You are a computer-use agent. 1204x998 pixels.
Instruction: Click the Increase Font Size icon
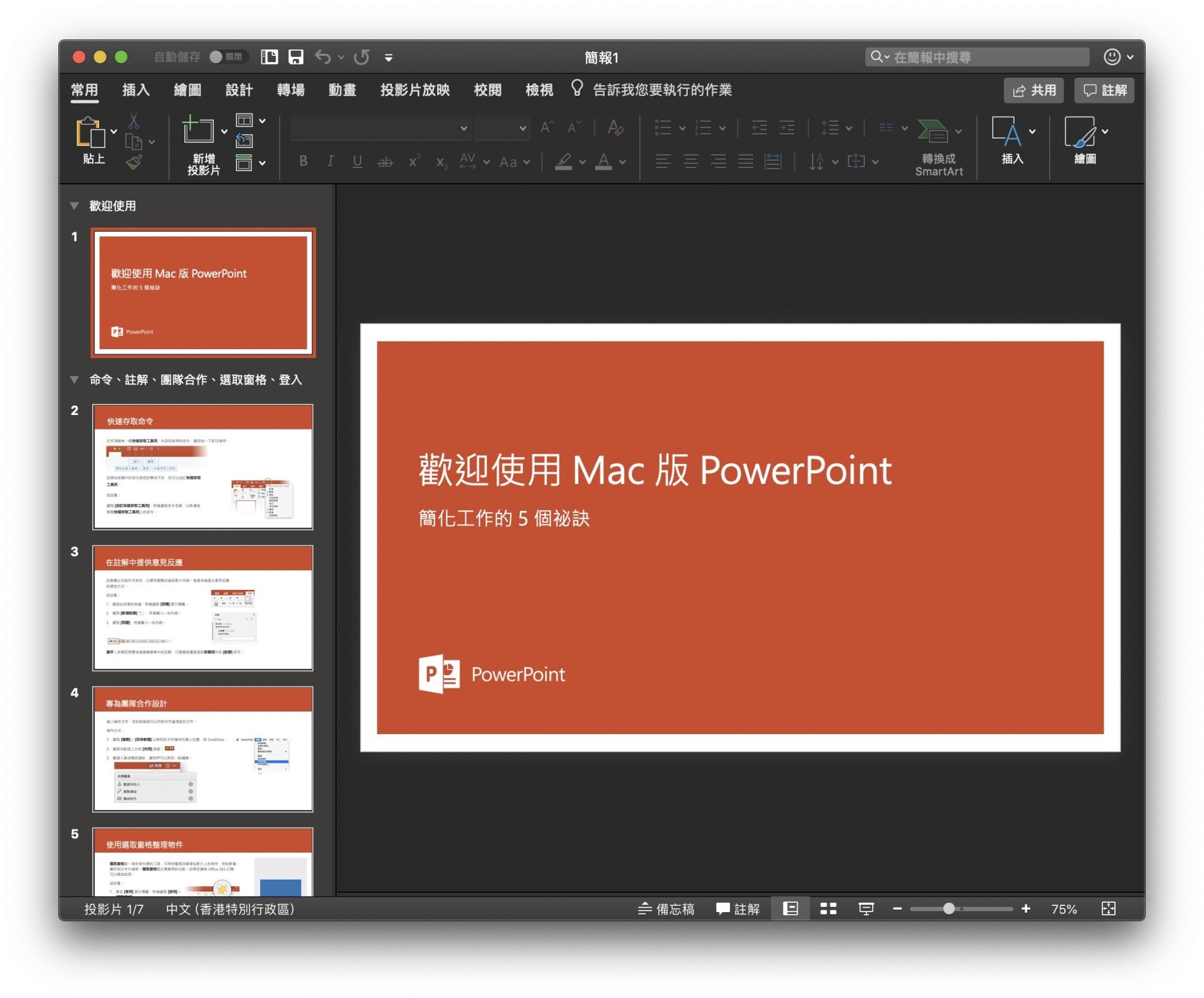(547, 128)
